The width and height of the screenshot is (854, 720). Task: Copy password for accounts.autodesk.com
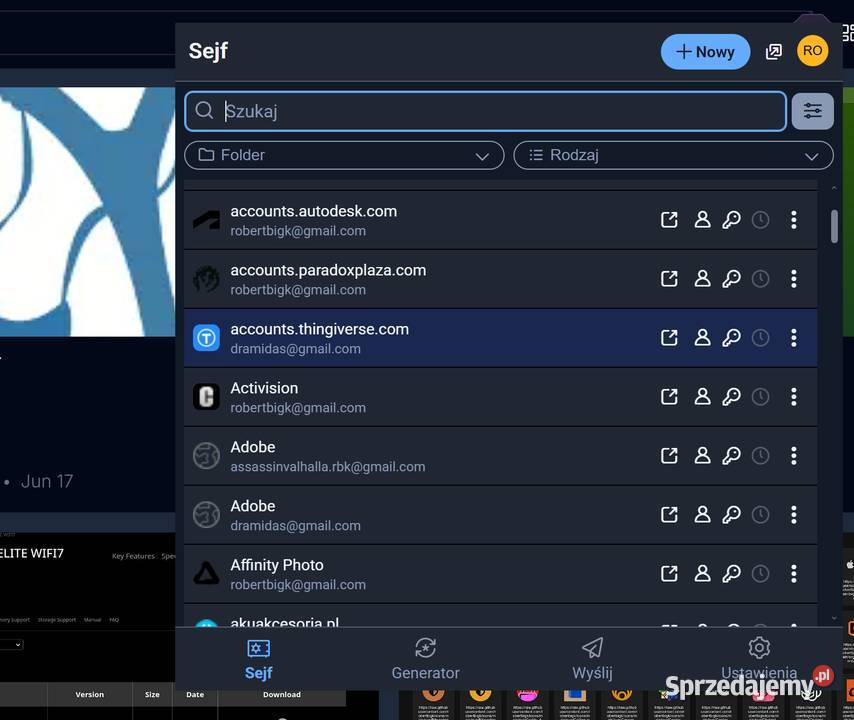731,220
